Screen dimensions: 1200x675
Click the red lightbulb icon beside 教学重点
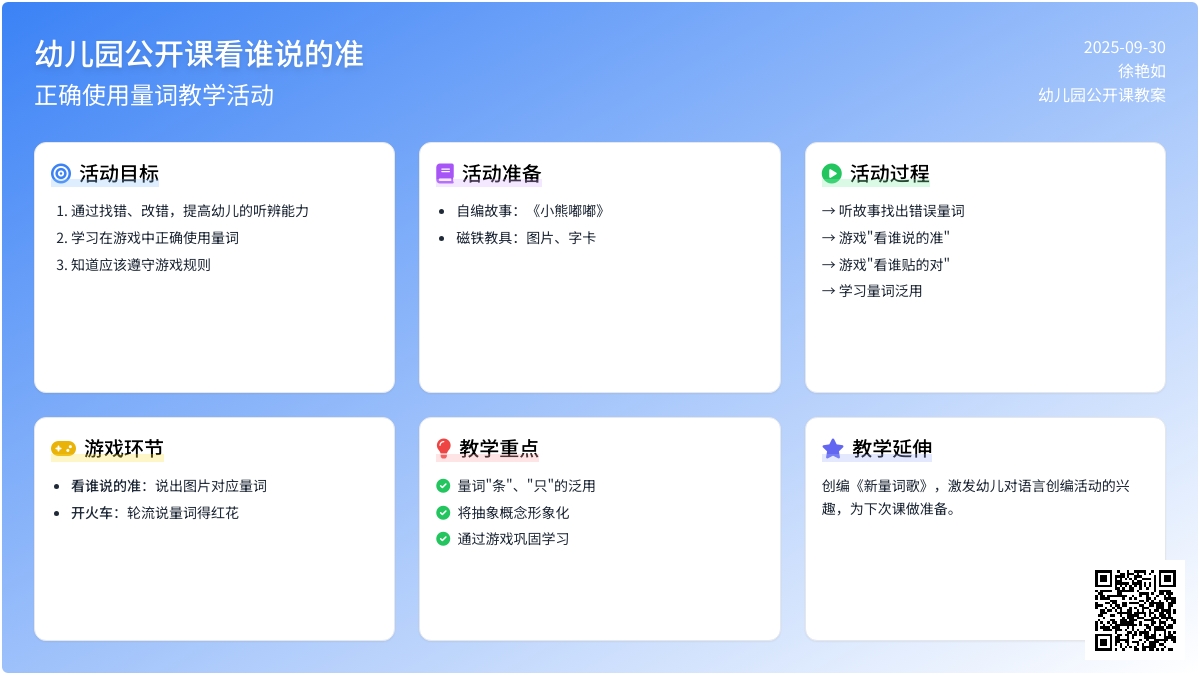pyautogui.click(x=444, y=449)
